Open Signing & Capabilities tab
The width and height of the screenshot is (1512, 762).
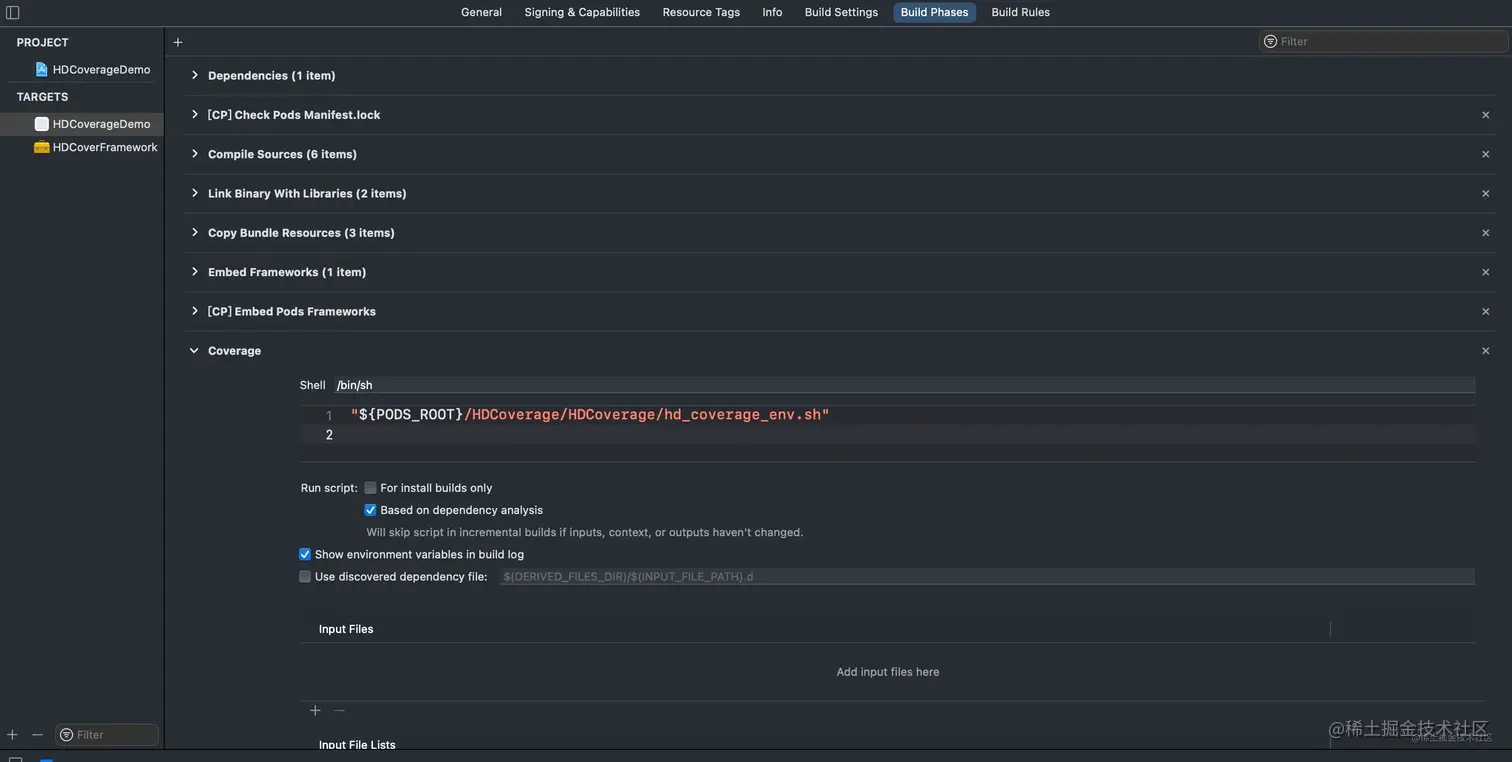[582, 12]
